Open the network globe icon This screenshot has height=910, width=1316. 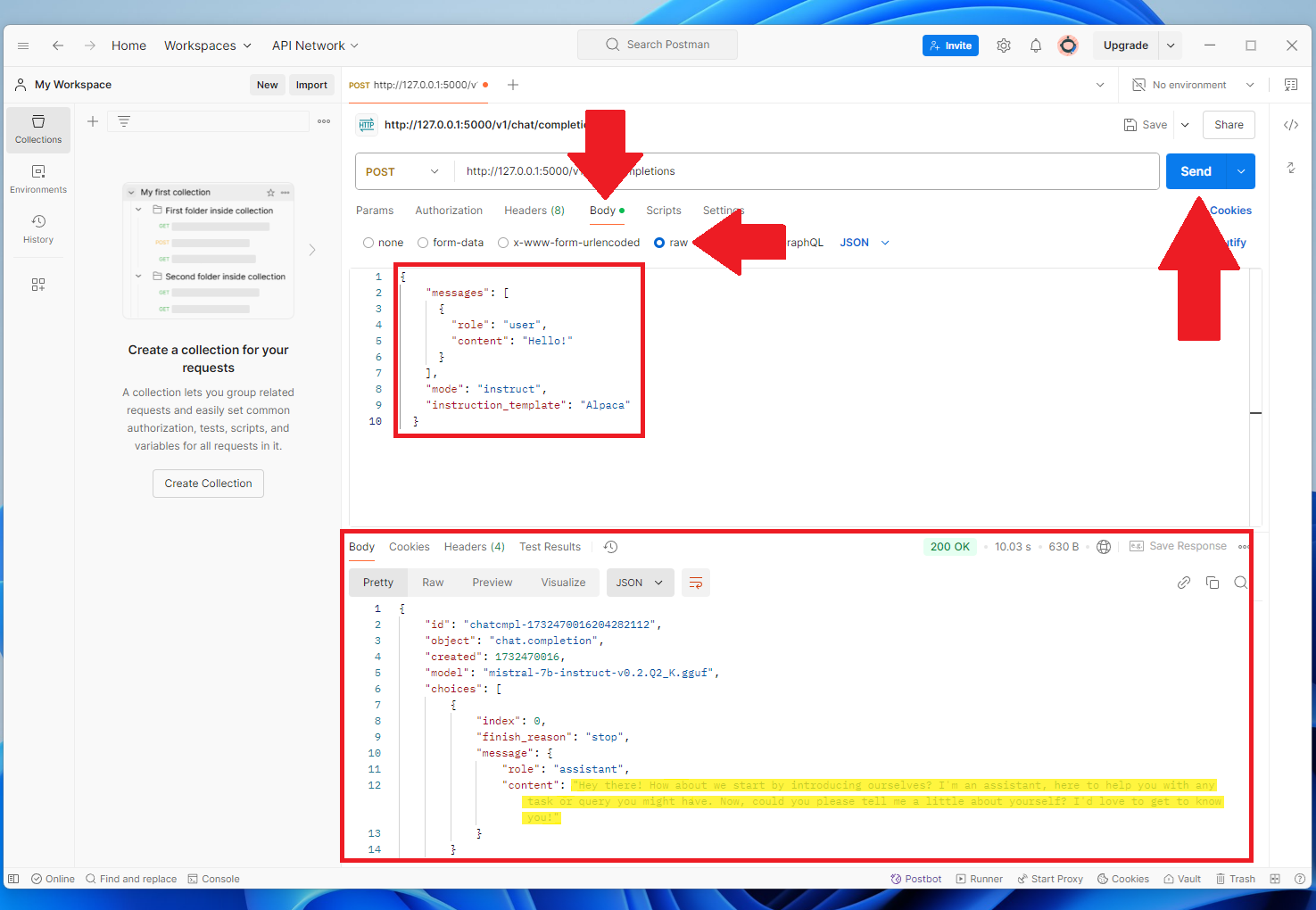1104,547
